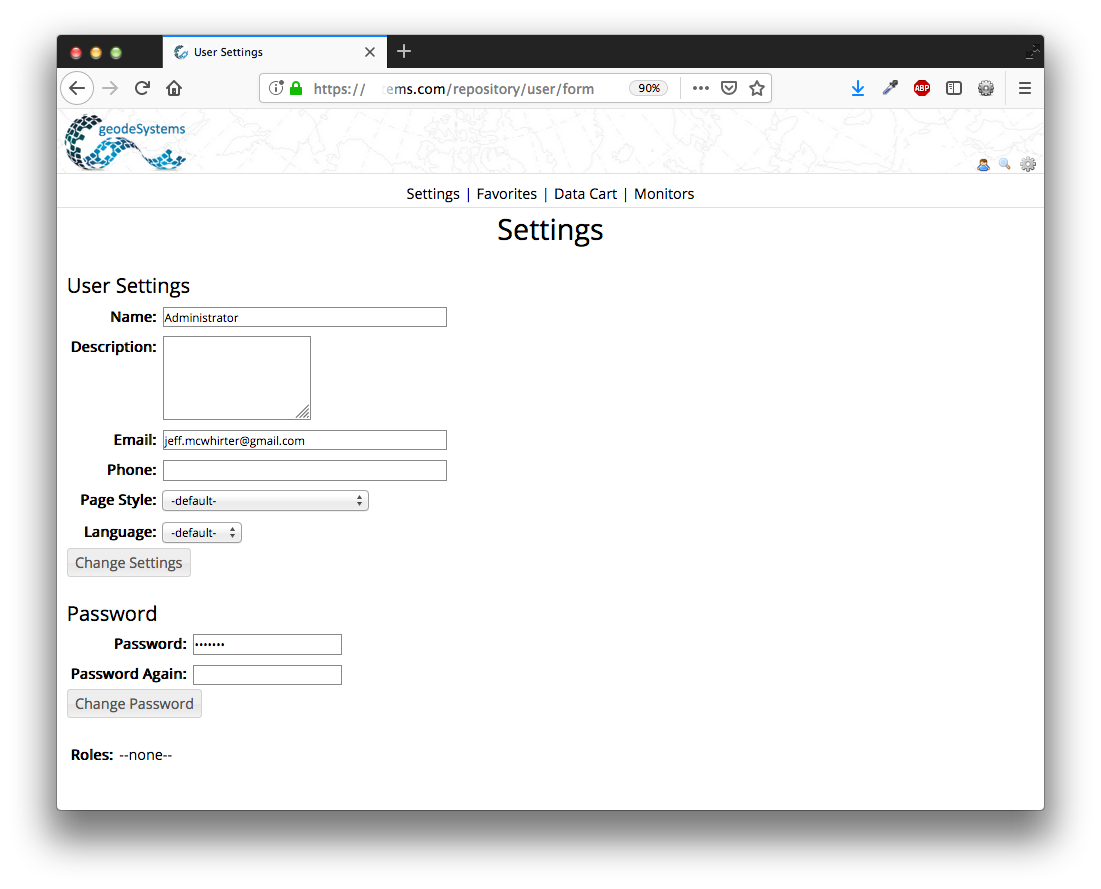Reload the page with the refresh icon

tap(143, 88)
